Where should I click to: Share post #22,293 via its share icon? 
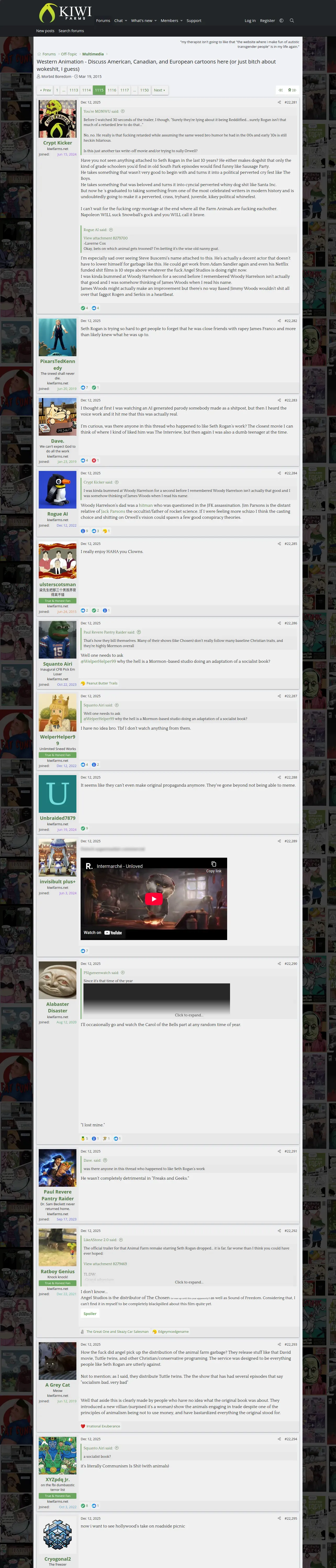pos(279,1344)
